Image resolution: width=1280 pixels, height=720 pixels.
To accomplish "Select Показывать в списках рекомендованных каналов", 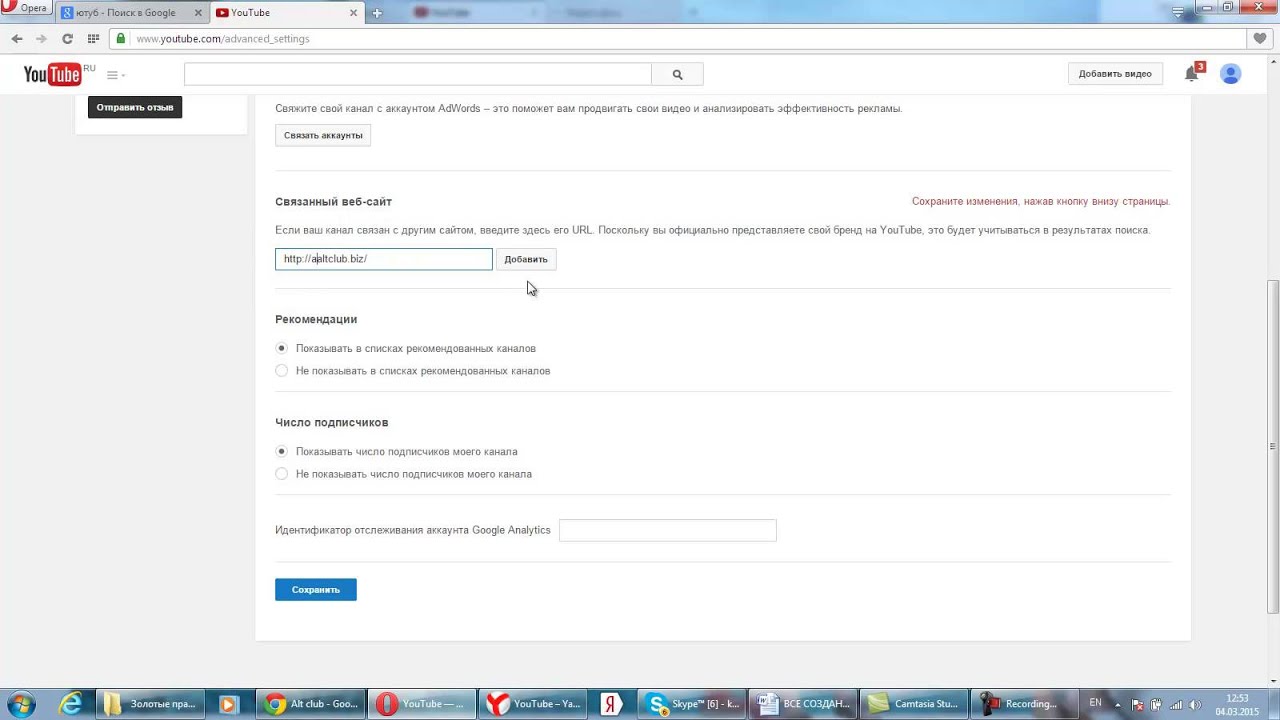I will (282, 348).
